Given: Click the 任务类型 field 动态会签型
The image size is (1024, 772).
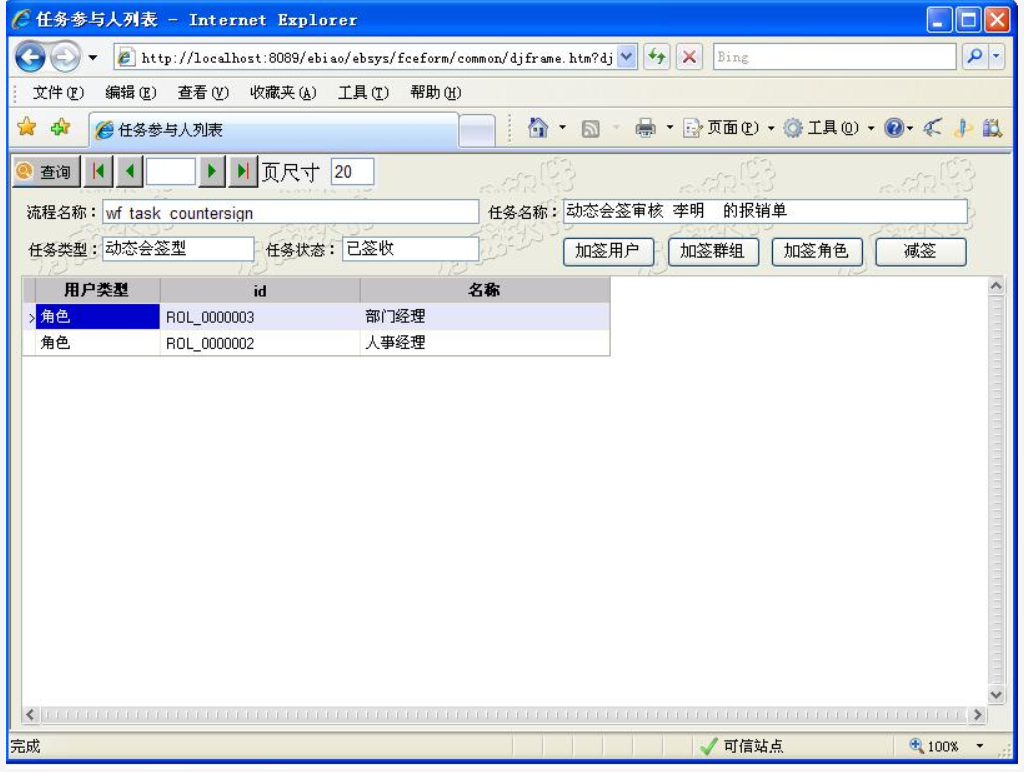Looking at the screenshot, I should pyautogui.click(x=178, y=249).
